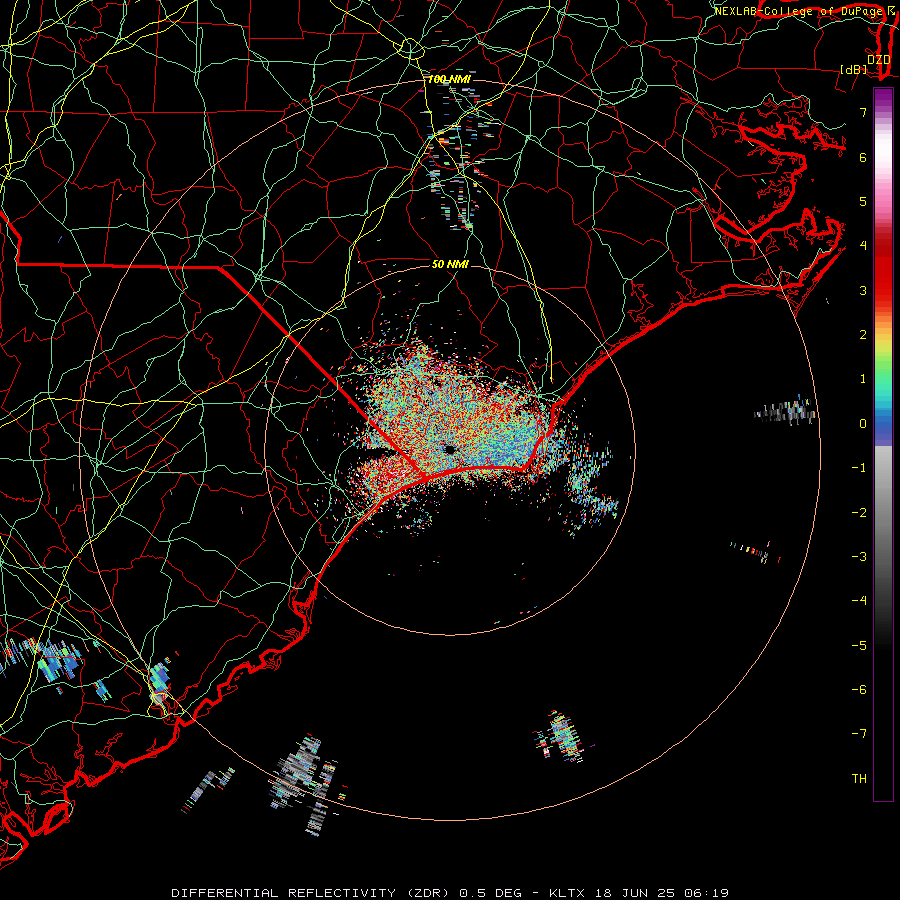Click the "50 NMI" range ring label
900x900 pixels.
coord(450,264)
